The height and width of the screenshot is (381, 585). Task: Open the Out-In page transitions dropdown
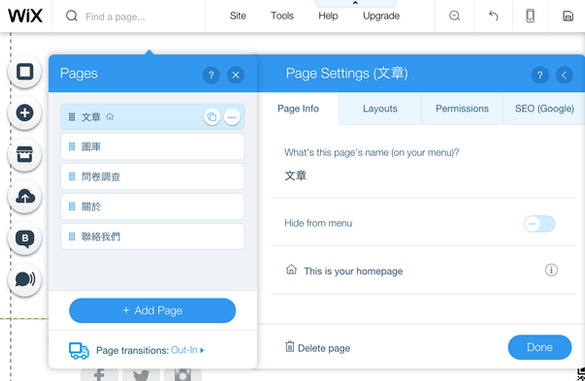click(x=187, y=350)
